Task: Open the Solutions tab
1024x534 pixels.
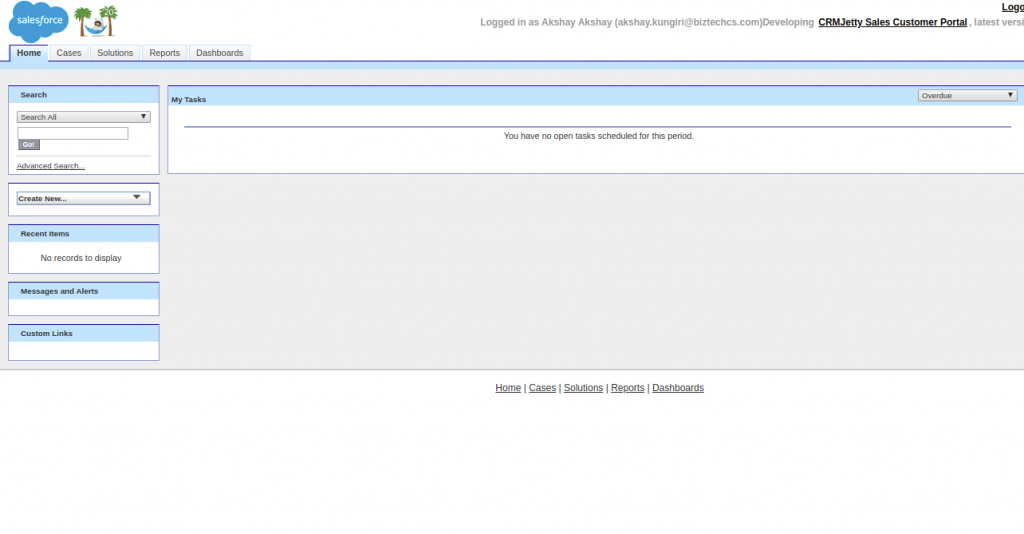Action: coord(115,53)
